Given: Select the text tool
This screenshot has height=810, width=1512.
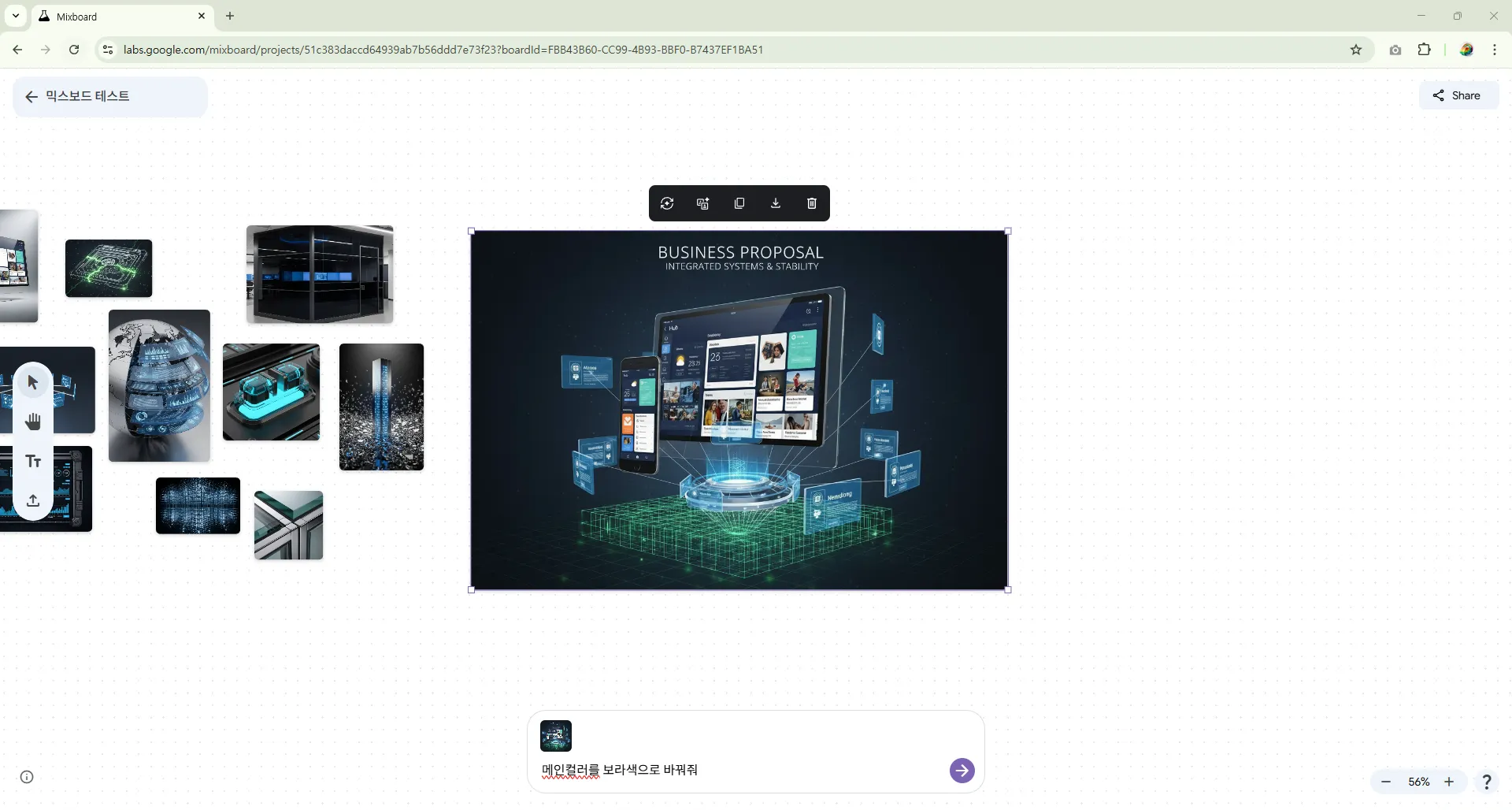Looking at the screenshot, I should click(33, 462).
